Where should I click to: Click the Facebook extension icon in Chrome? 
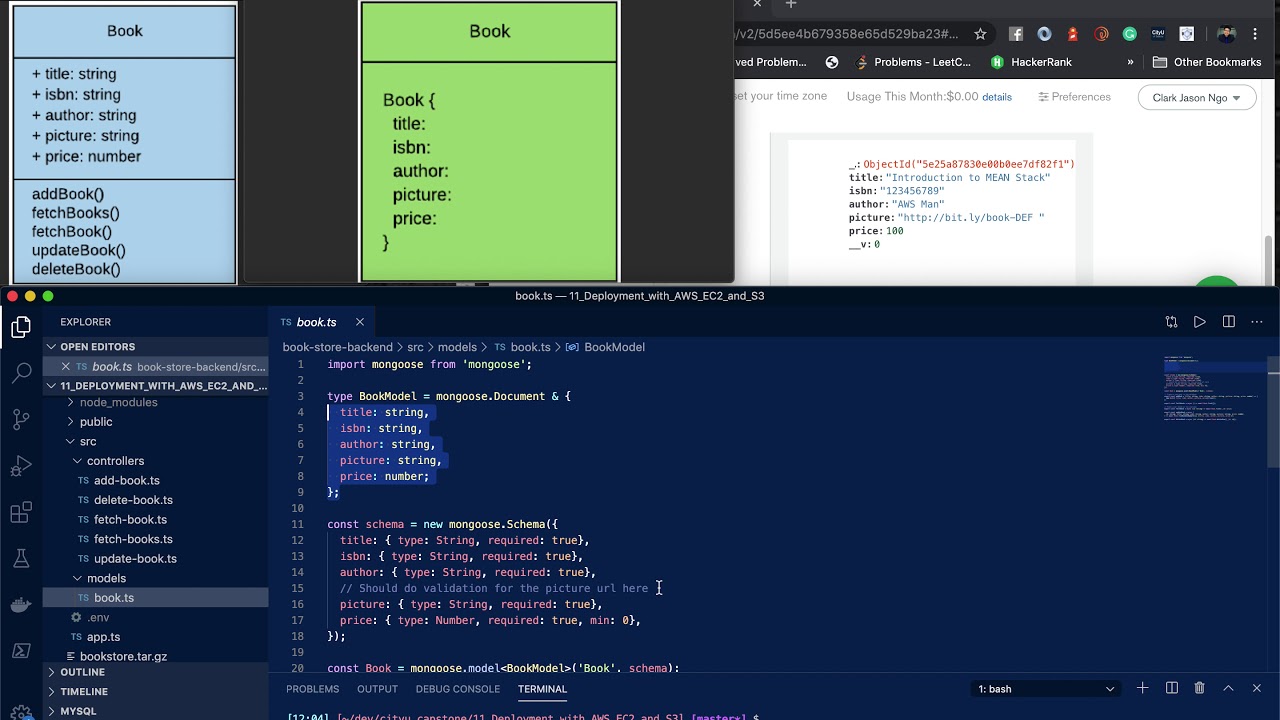coord(1016,34)
